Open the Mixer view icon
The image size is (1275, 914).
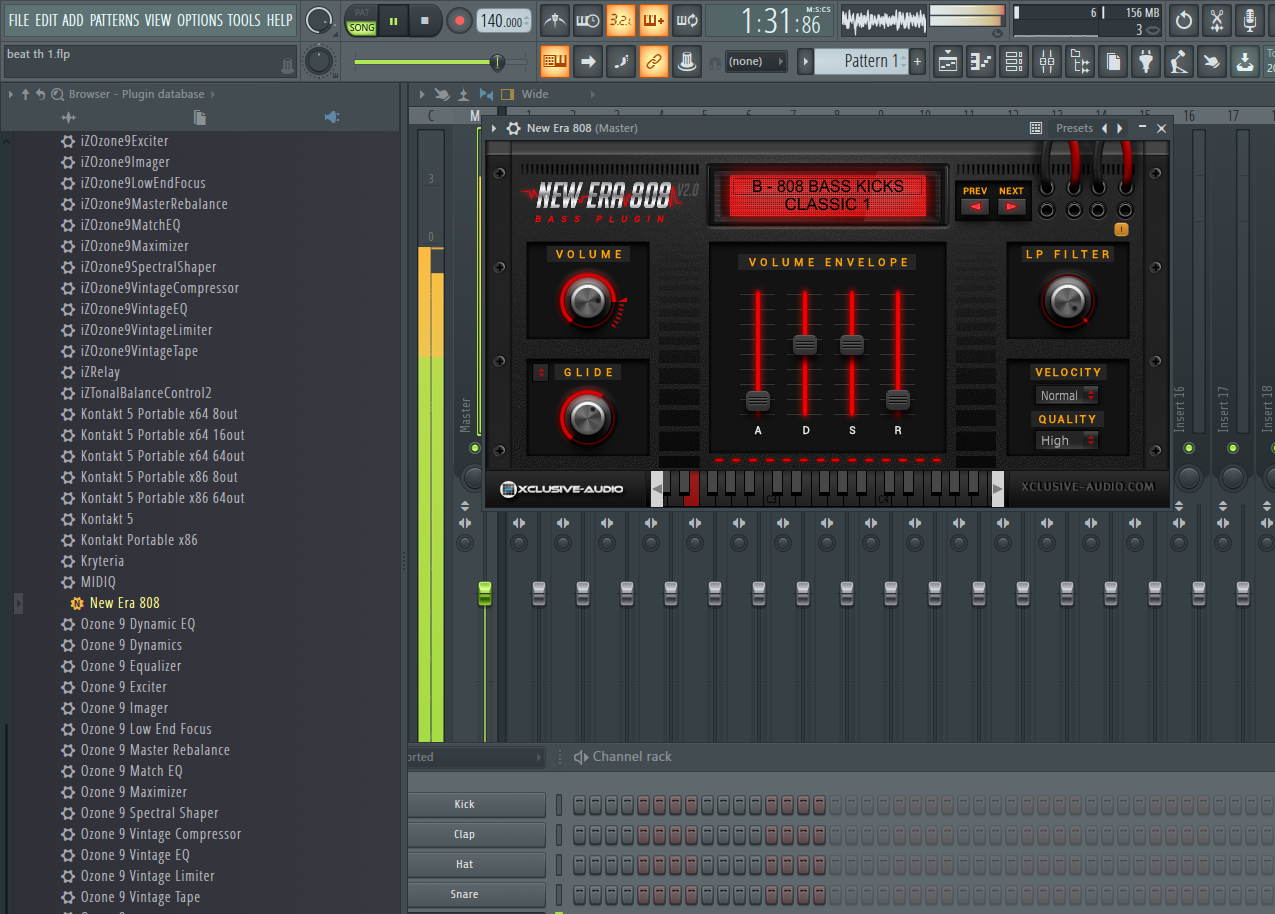pos(1047,62)
